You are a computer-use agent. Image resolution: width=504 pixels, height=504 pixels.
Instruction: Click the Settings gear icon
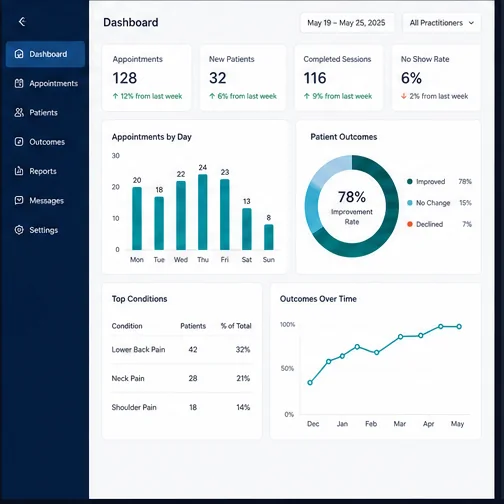click(x=19, y=230)
